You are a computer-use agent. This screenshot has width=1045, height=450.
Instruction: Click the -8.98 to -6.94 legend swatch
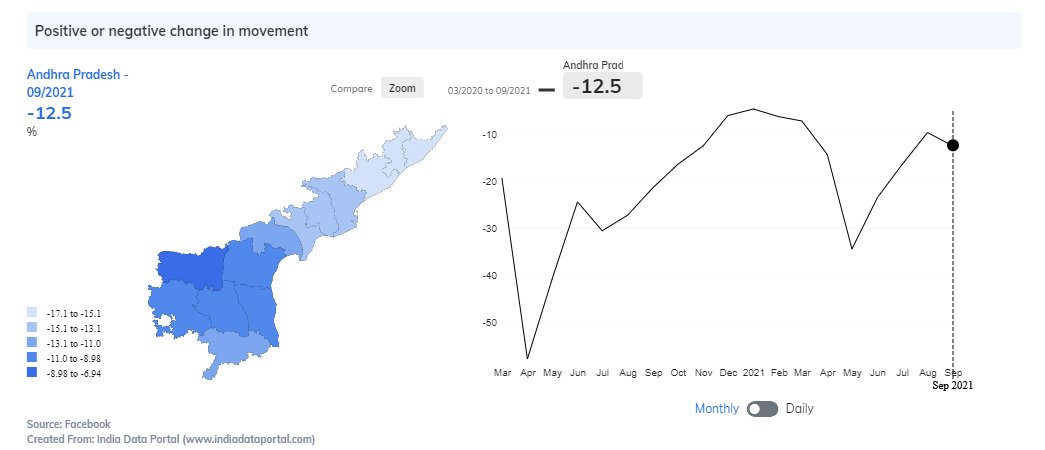[32, 373]
